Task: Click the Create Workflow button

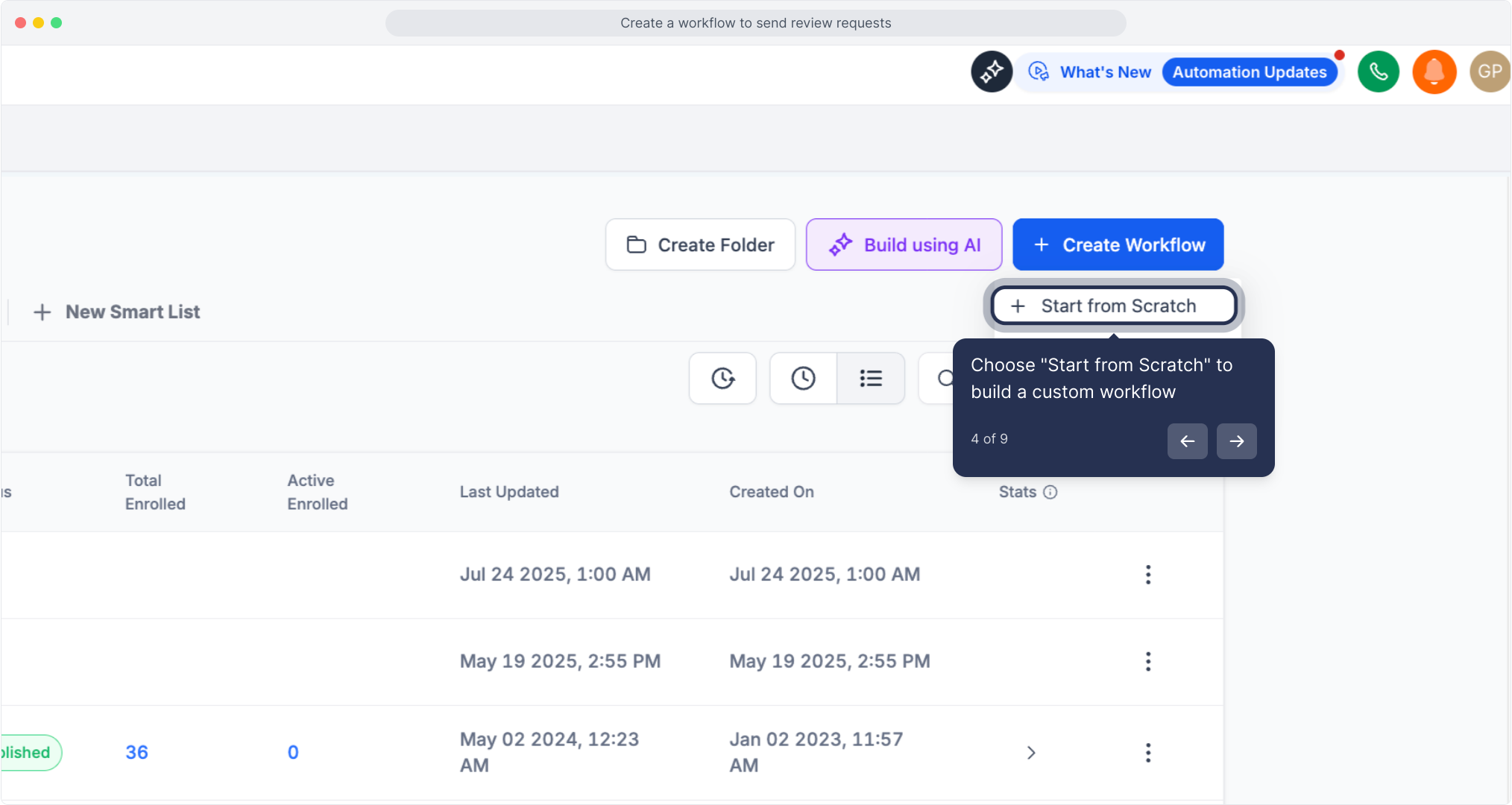Action: [1118, 244]
